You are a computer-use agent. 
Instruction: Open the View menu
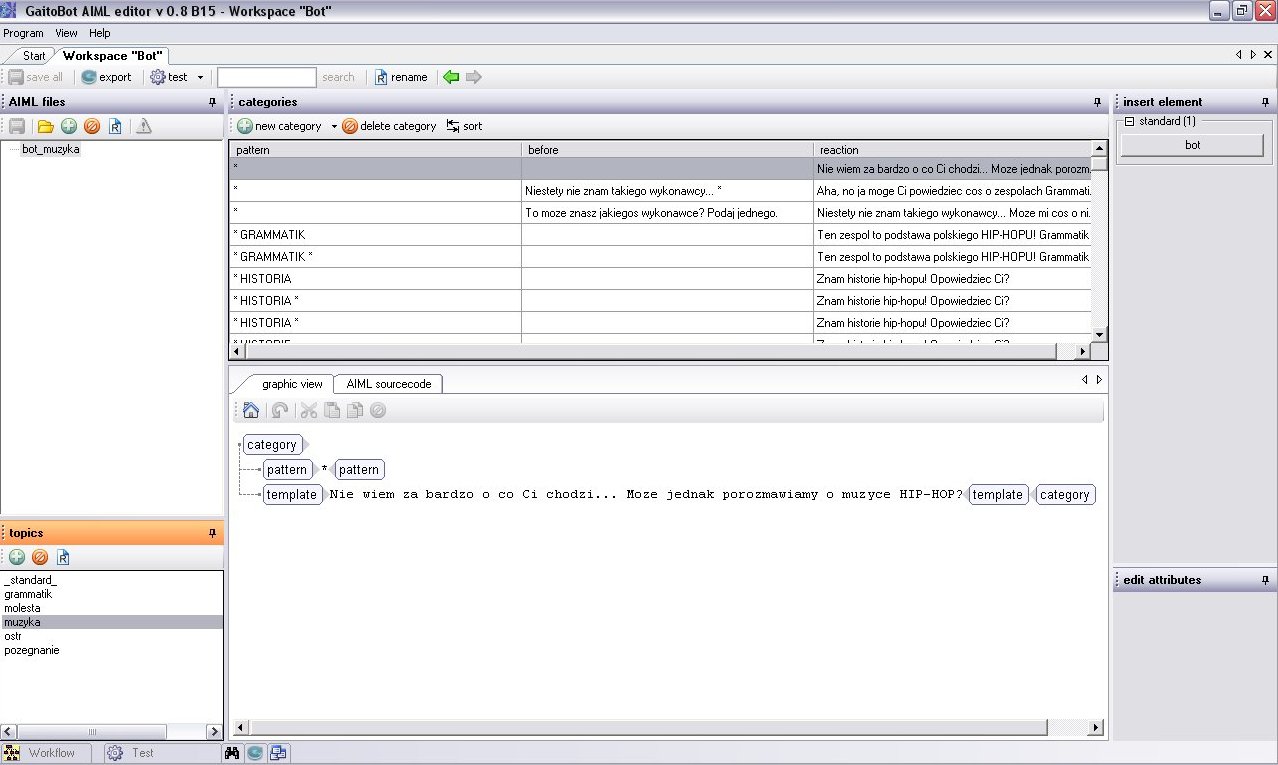[x=66, y=33]
